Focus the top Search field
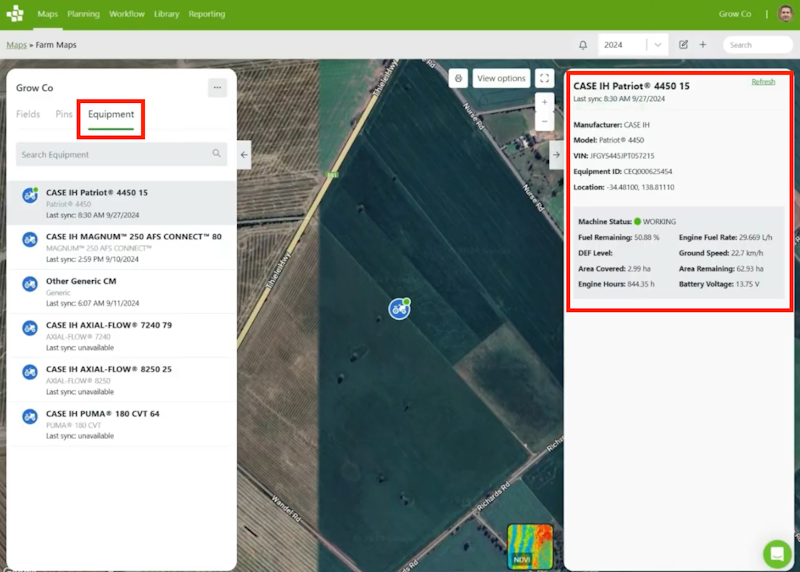This screenshot has height=572, width=800. [758, 45]
